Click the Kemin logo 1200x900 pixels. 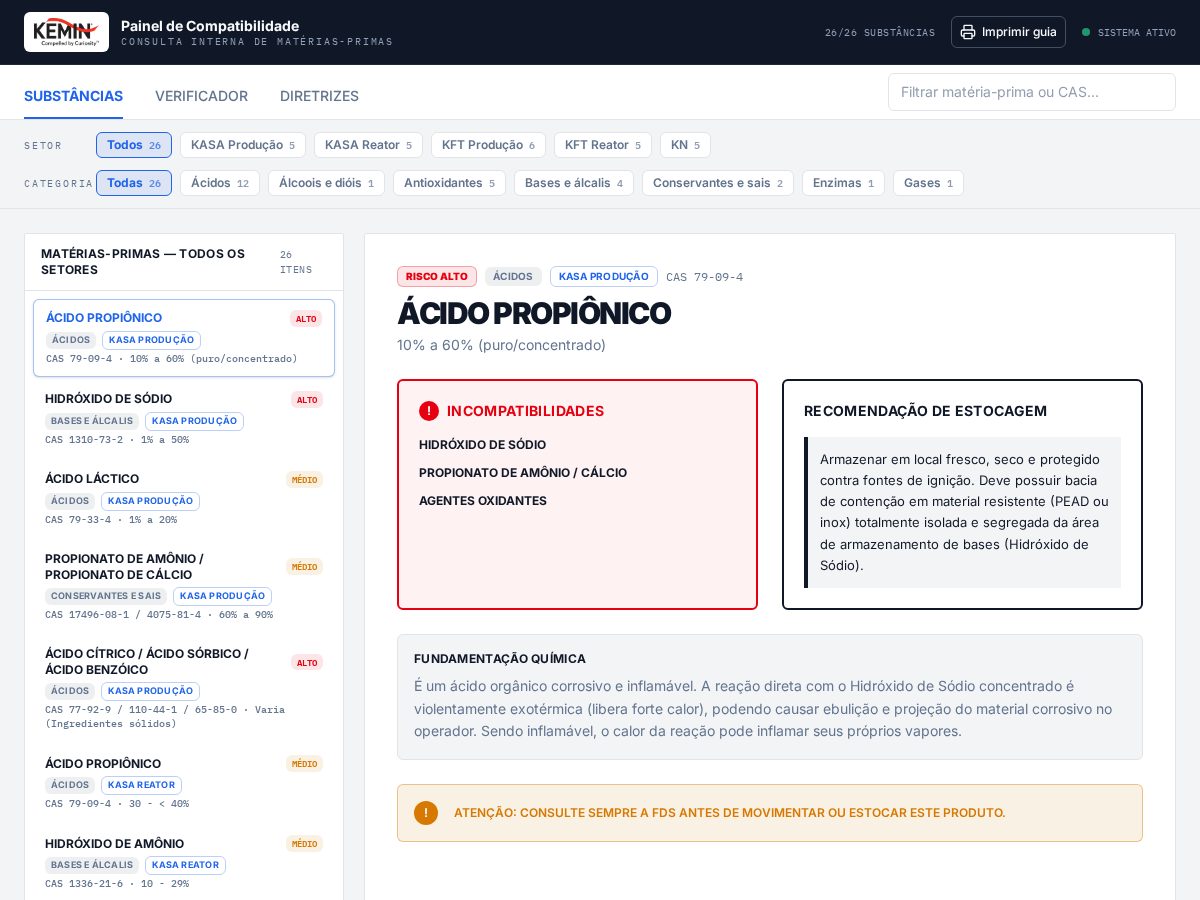coord(66,32)
